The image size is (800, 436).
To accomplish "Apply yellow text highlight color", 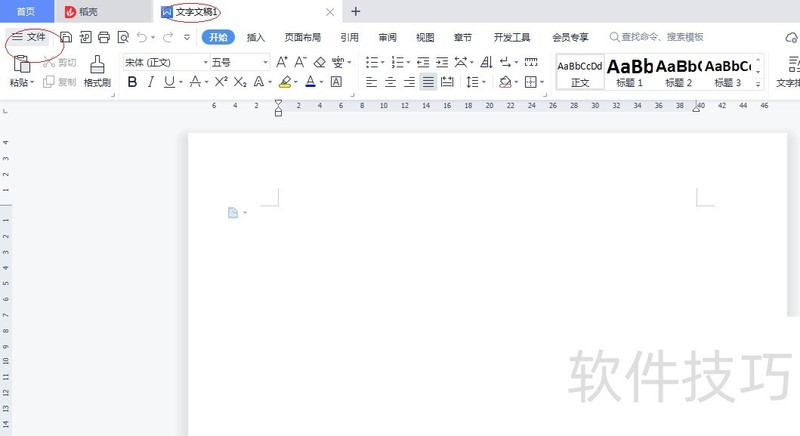I will [x=285, y=82].
